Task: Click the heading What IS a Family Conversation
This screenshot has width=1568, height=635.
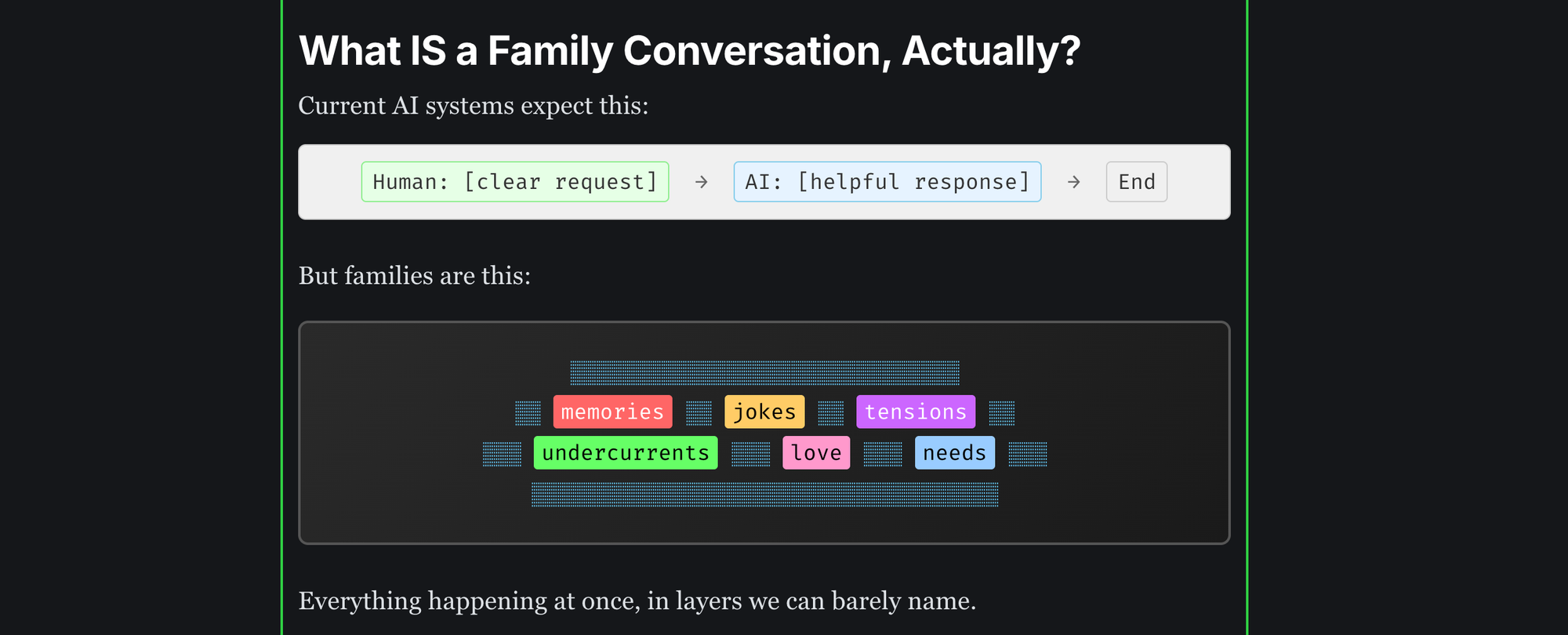Action: 690,51
